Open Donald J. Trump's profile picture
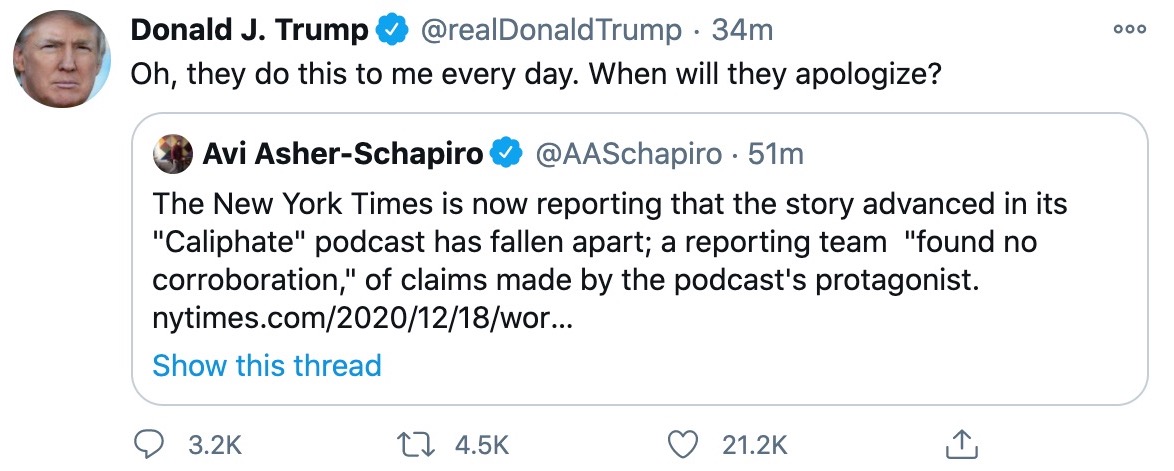Image resolution: width=1174 pixels, height=471 pixels. click(x=62, y=60)
